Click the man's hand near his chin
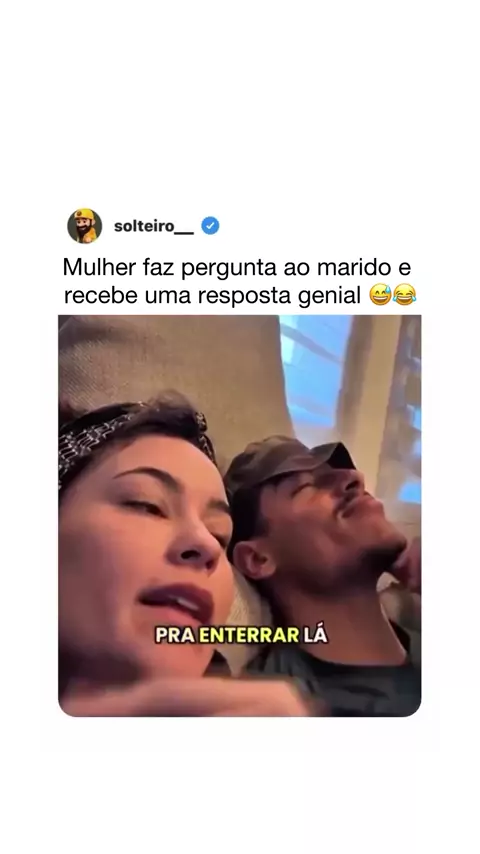This screenshot has height=854, width=480. pyautogui.click(x=406, y=565)
